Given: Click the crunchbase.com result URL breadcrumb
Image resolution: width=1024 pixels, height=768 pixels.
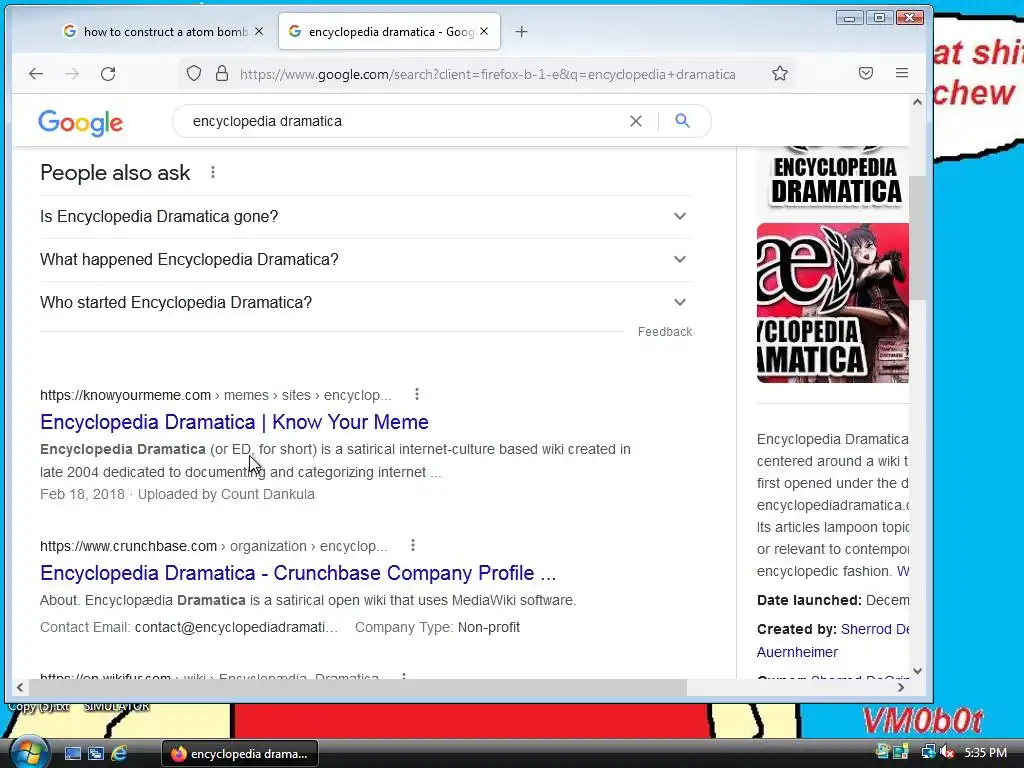Looking at the screenshot, I should click(214, 546).
